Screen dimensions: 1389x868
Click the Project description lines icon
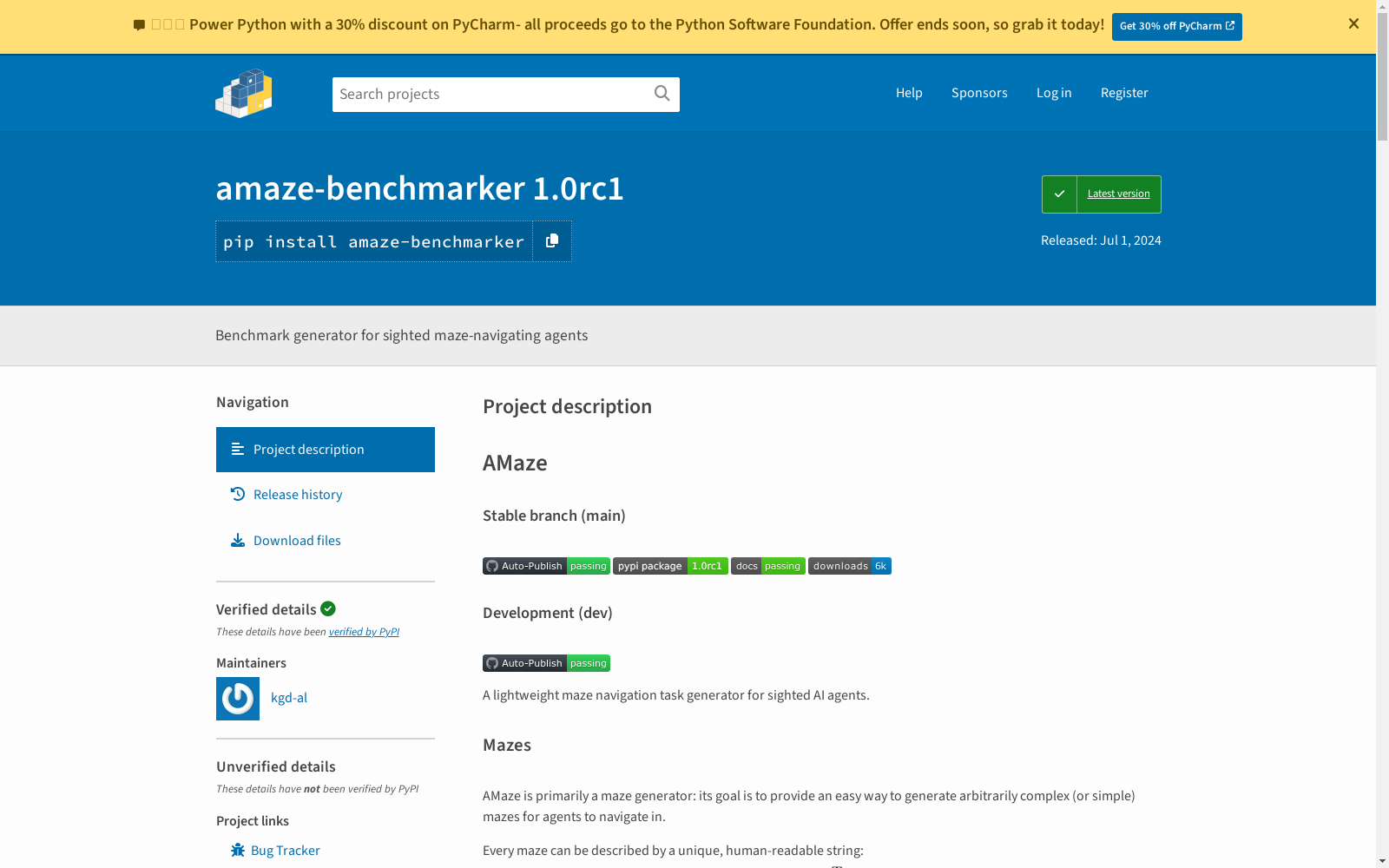[238, 449]
